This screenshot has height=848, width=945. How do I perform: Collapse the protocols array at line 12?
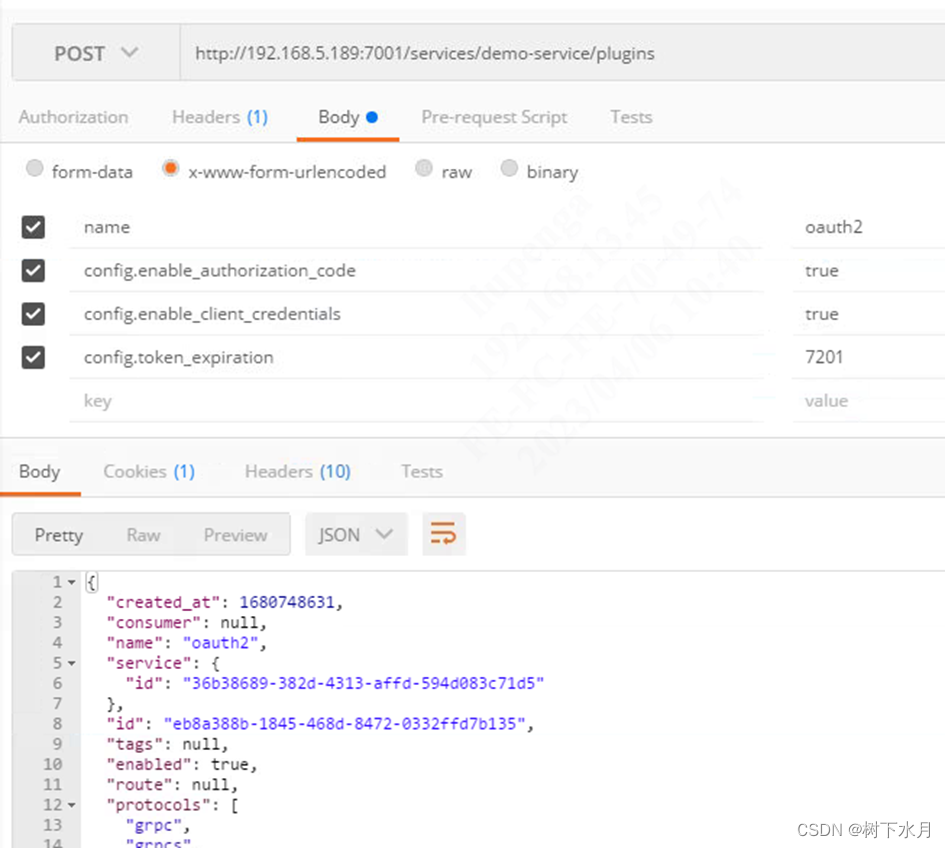[72, 805]
